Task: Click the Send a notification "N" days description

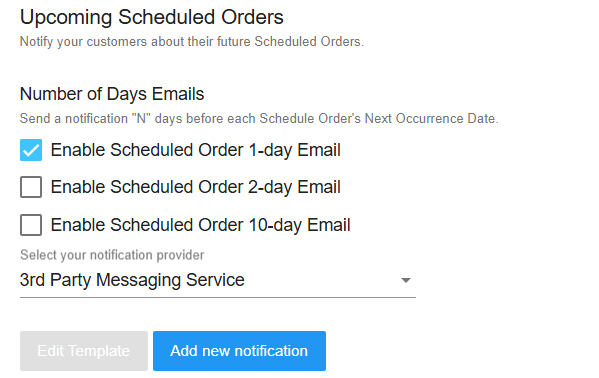Action: 259,119
